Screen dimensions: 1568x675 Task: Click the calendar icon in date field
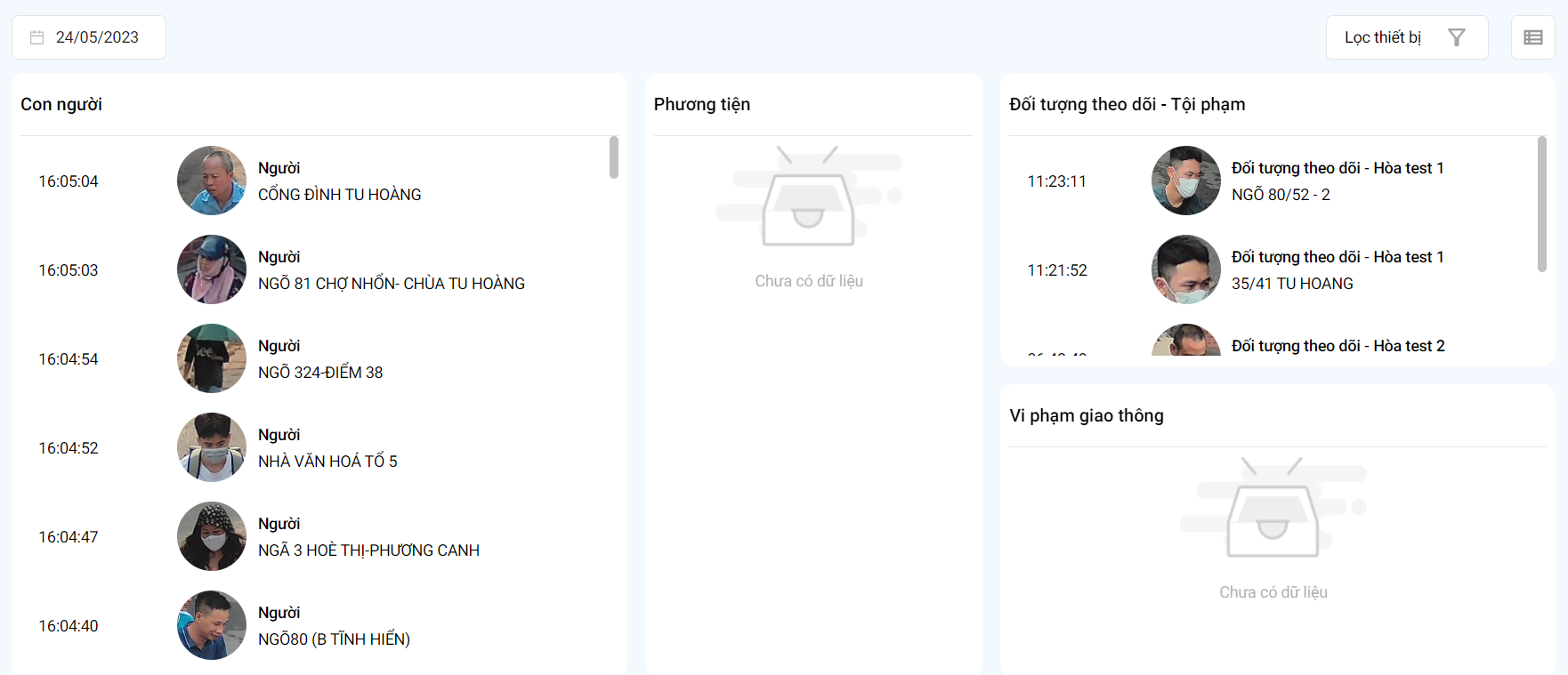tap(36, 37)
